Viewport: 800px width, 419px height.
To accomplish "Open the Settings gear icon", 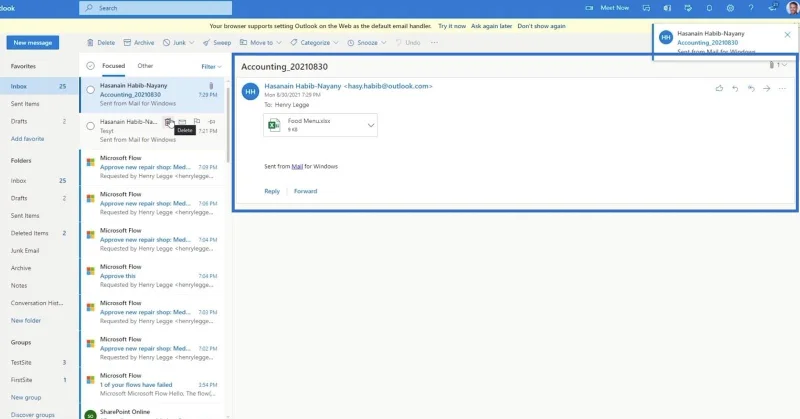I will click(x=730, y=8).
